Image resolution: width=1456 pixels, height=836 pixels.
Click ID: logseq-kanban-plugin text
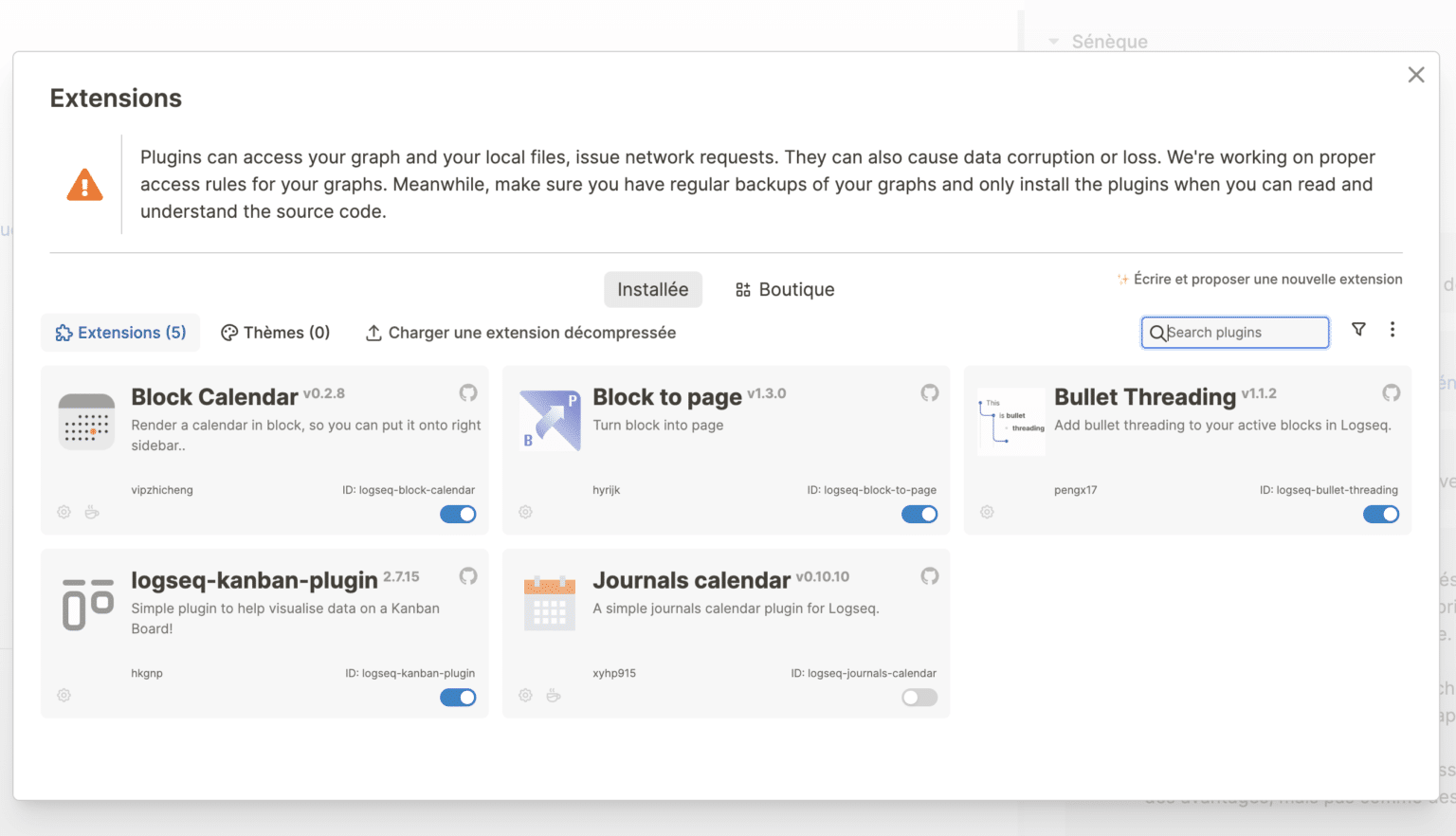(x=410, y=673)
